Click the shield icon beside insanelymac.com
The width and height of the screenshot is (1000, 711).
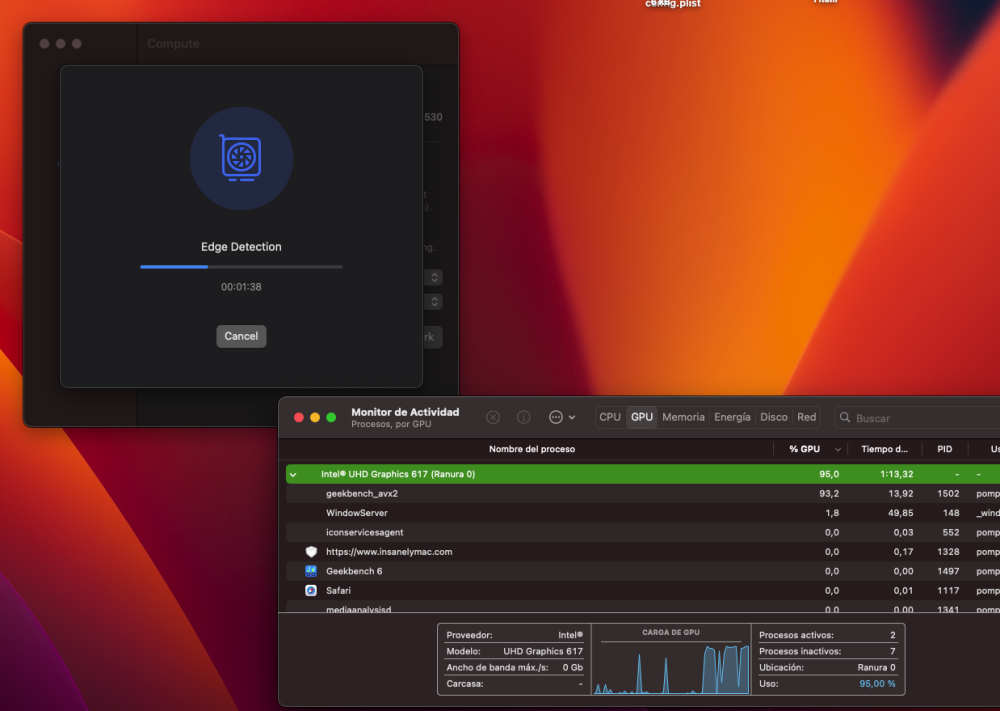click(311, 552)
